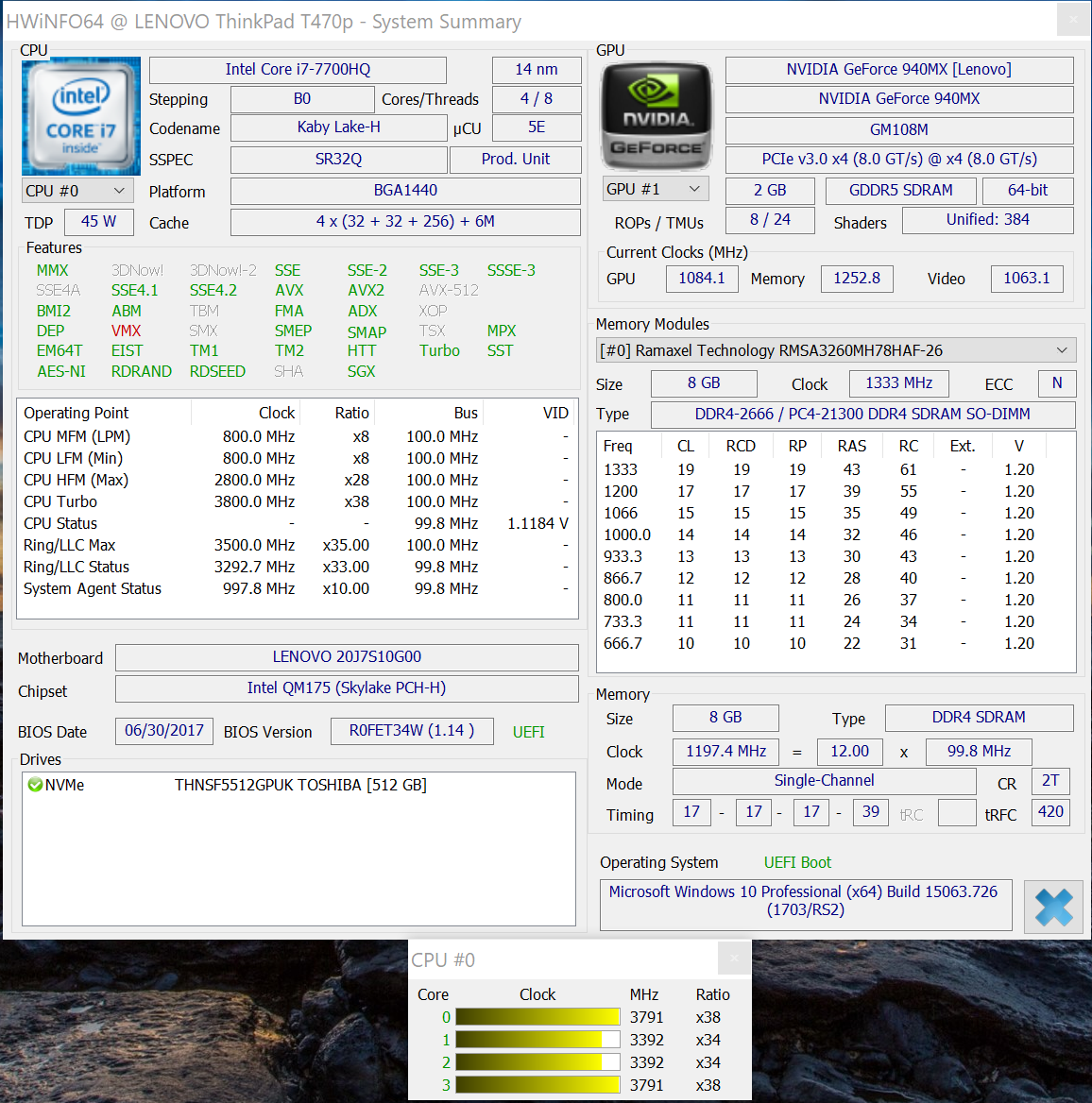The width and height of the screenshot is (1092, 1103).
Task: Open the CPU #0 selector dropdown
Action: (76, 191)
